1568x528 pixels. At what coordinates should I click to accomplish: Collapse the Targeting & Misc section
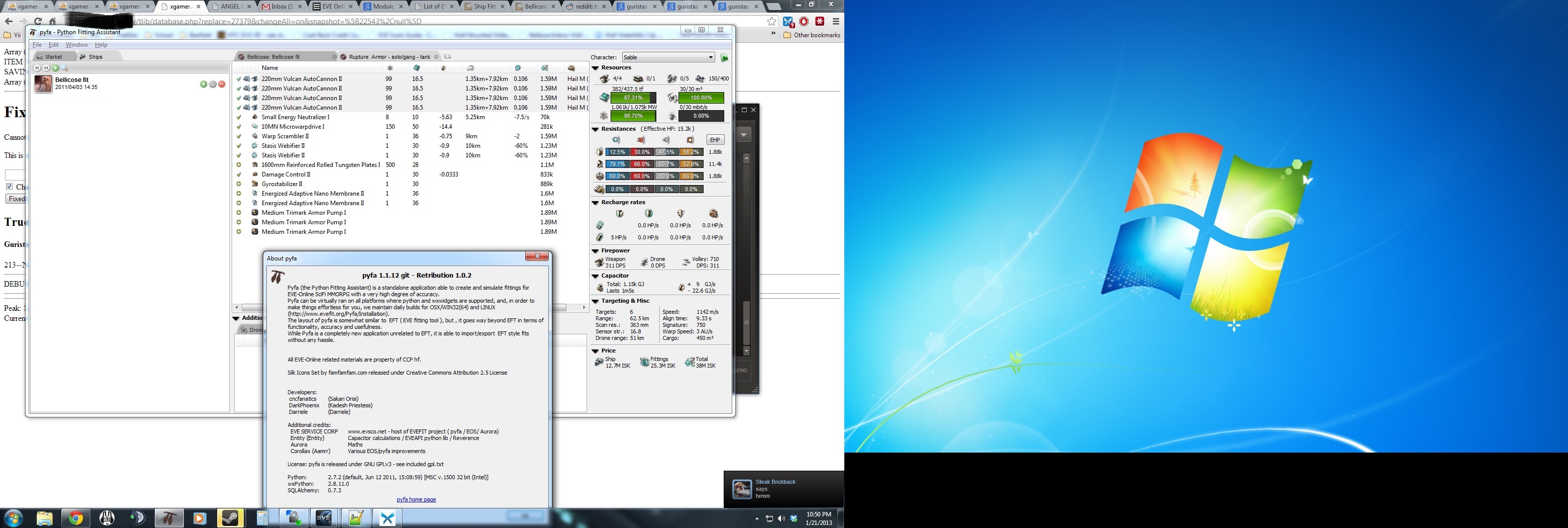[596, 301]
